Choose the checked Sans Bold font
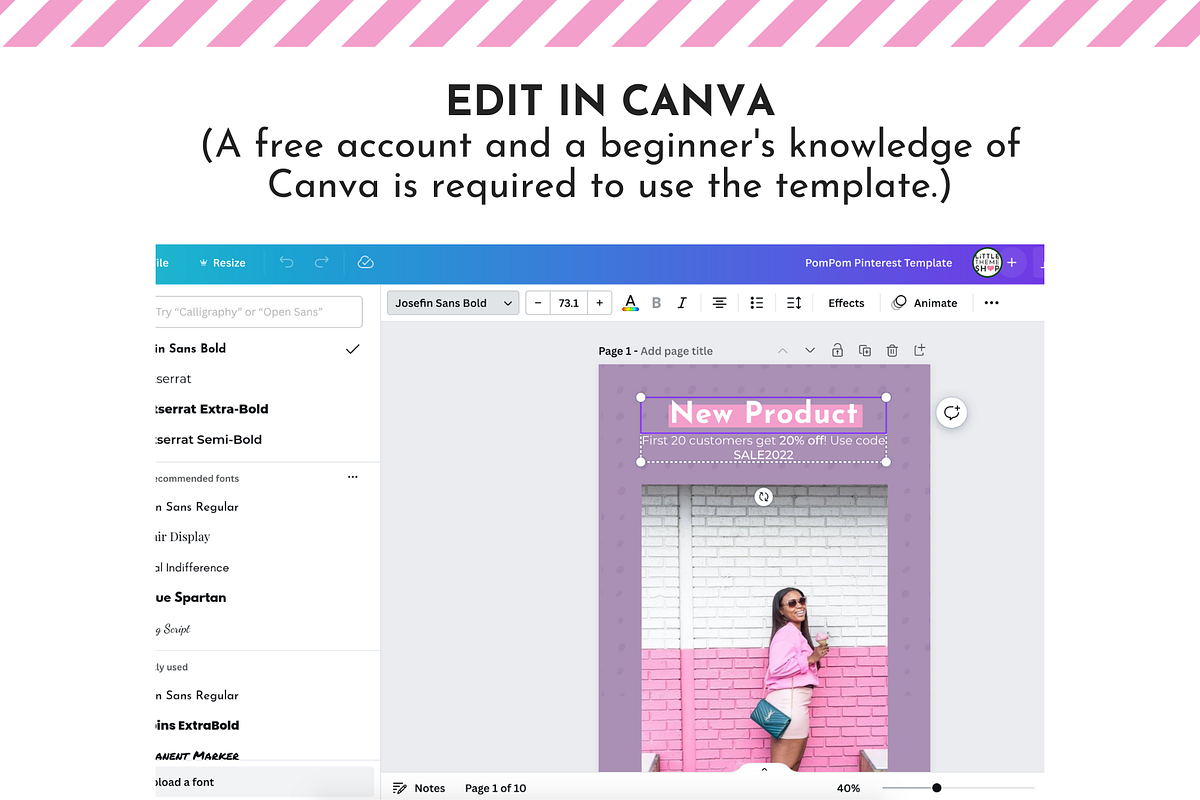Image resolution: width=1200 pixels, height=800 pixels. (x=258, y=348)
